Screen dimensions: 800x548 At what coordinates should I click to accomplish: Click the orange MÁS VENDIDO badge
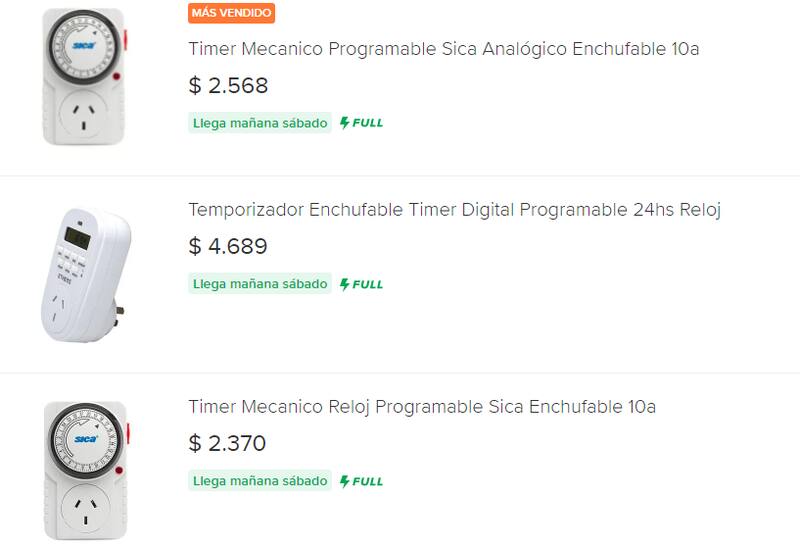point(231,13)
